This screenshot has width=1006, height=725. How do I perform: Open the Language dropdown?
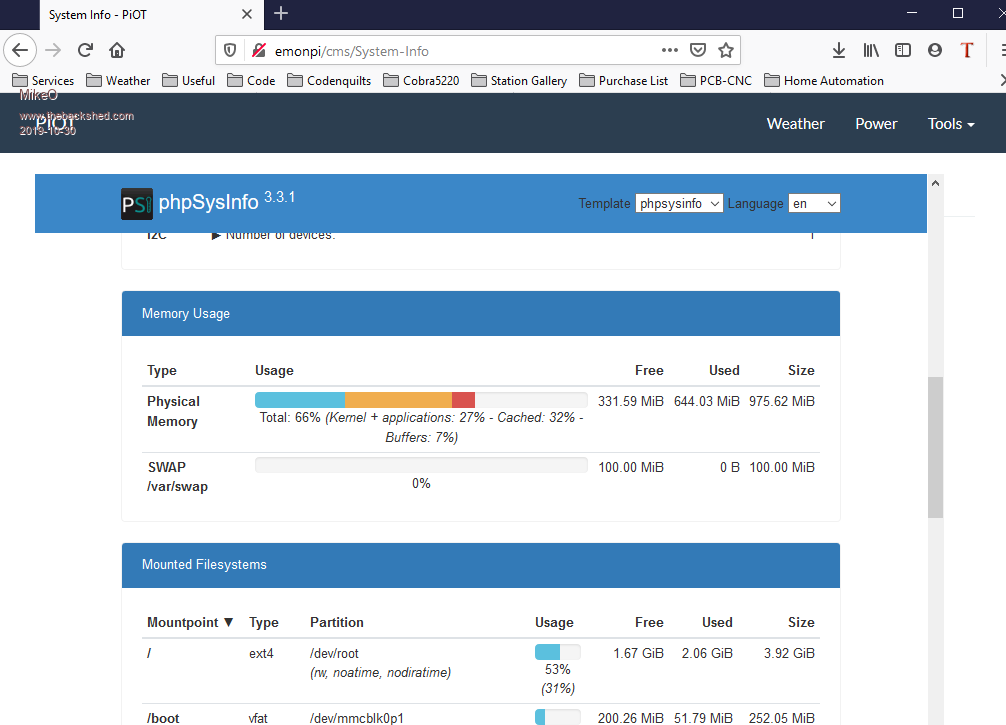point(814,203)
